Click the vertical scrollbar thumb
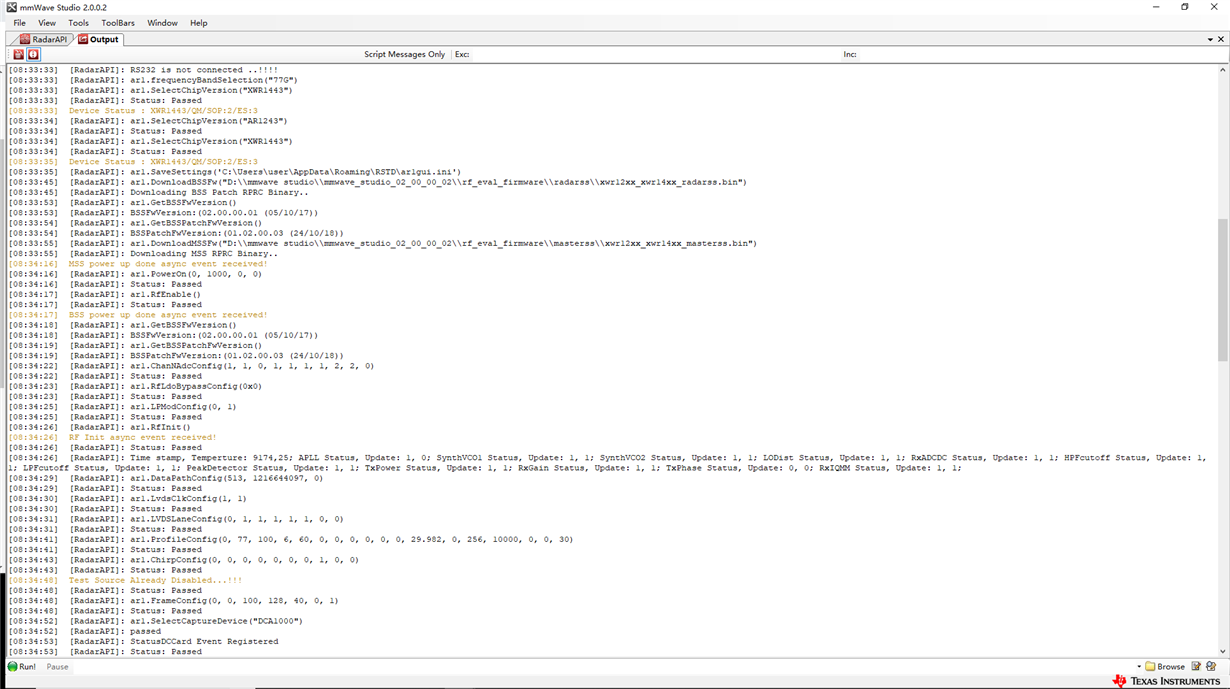The image size is (1230, 689). pos(1222,290)
